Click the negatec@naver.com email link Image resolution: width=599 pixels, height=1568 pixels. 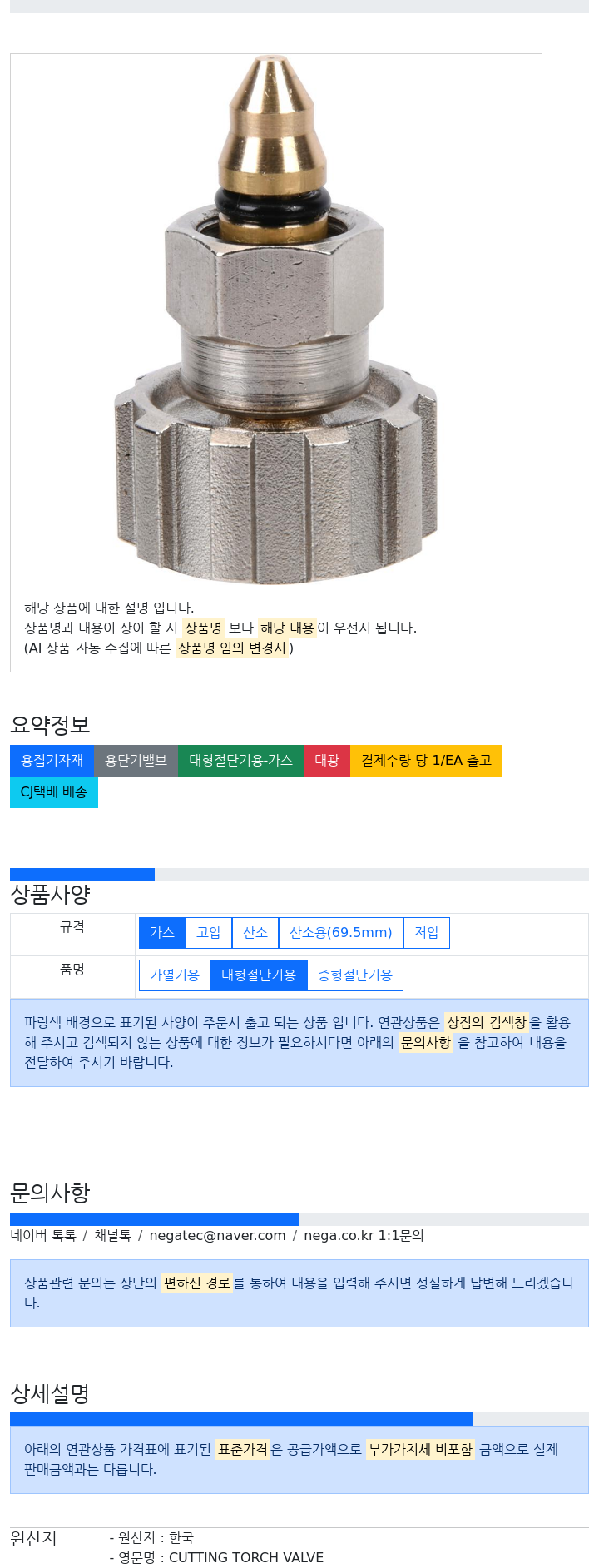click(217, 1236)
